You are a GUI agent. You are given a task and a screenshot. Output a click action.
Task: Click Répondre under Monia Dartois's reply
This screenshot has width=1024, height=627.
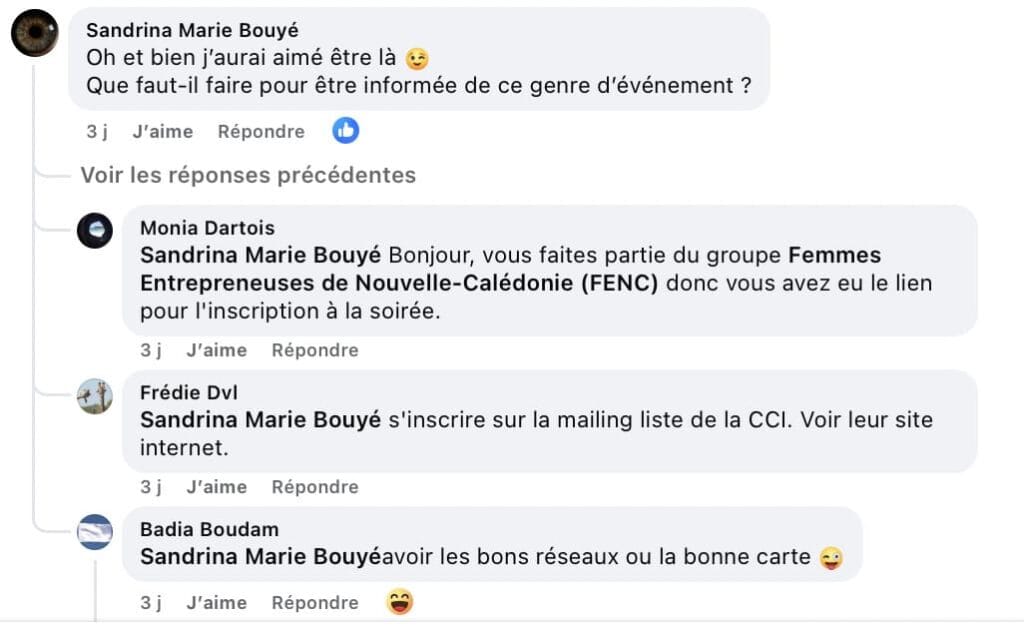point(315,350)
